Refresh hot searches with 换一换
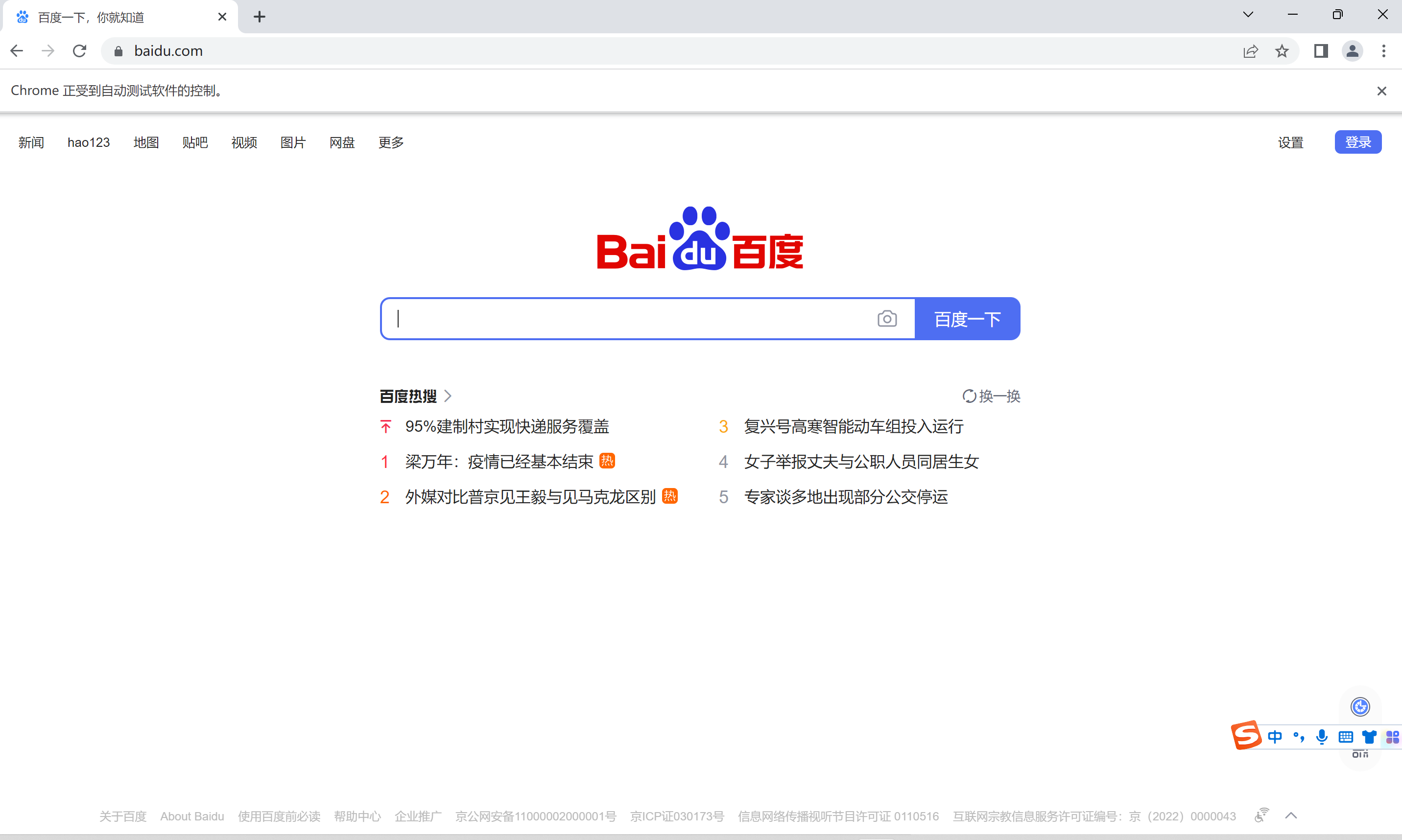 (991, 396)
